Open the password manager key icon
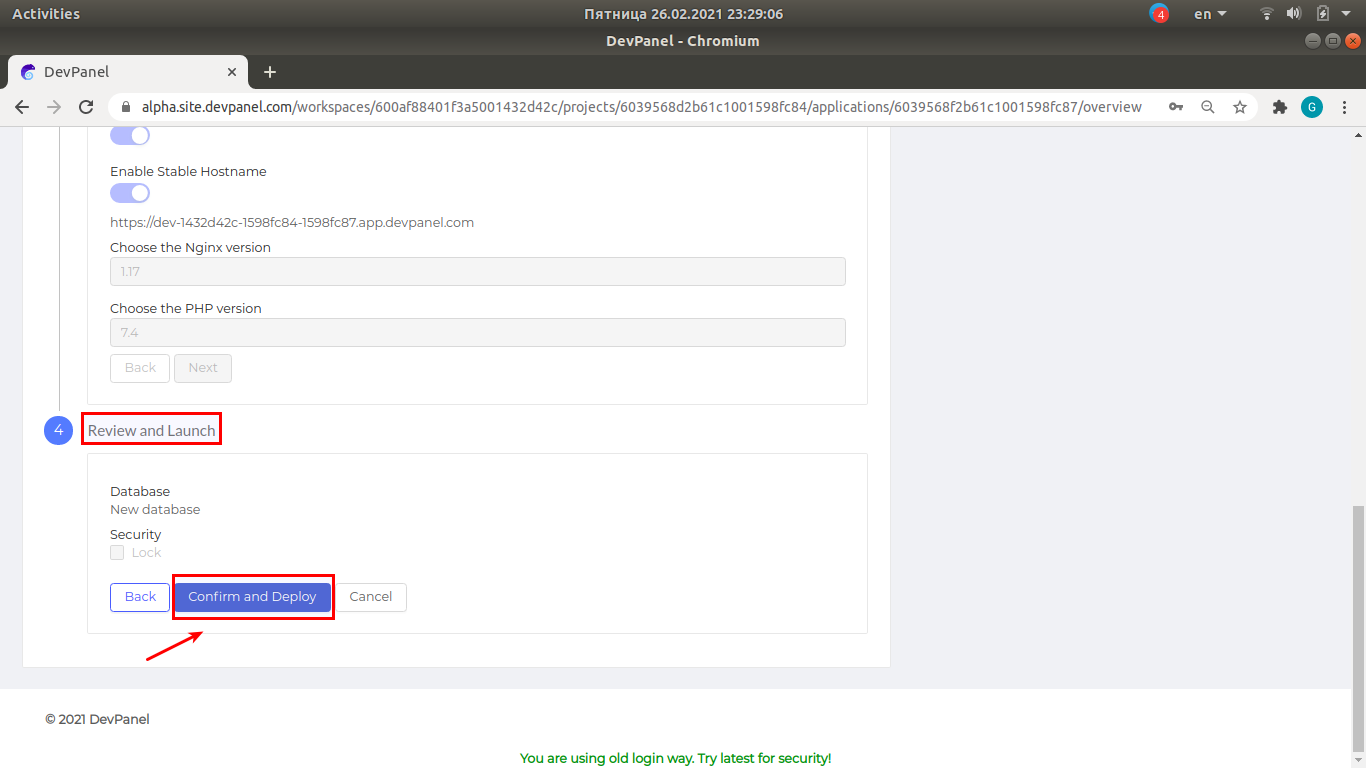 (1175, 106)
